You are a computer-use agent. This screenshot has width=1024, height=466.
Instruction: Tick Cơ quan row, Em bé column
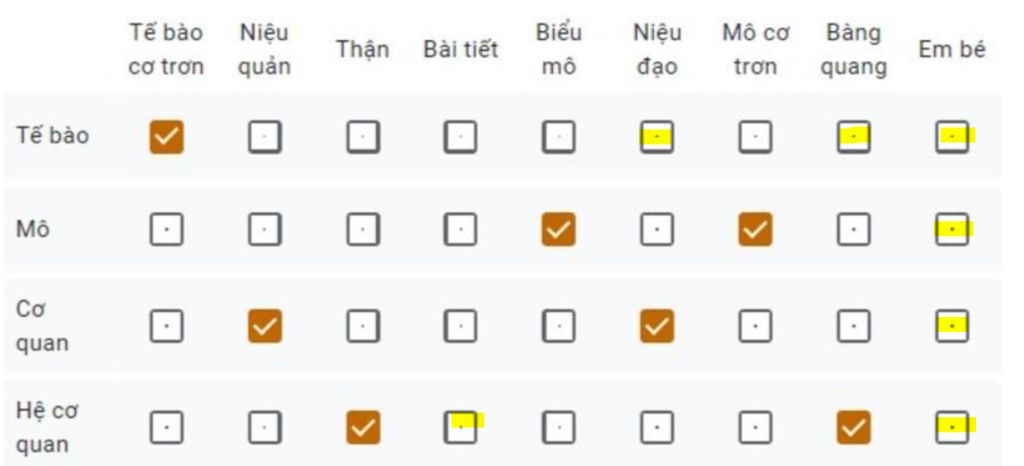tap(952, 326)
